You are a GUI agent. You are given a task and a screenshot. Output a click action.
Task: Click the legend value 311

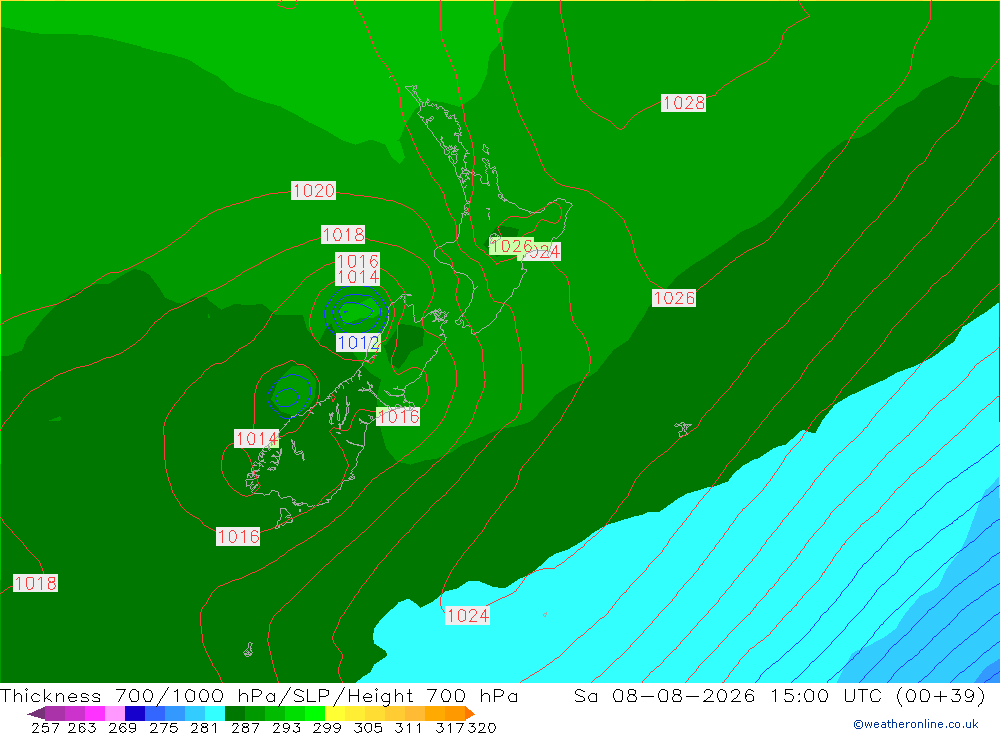click(408, 727)
